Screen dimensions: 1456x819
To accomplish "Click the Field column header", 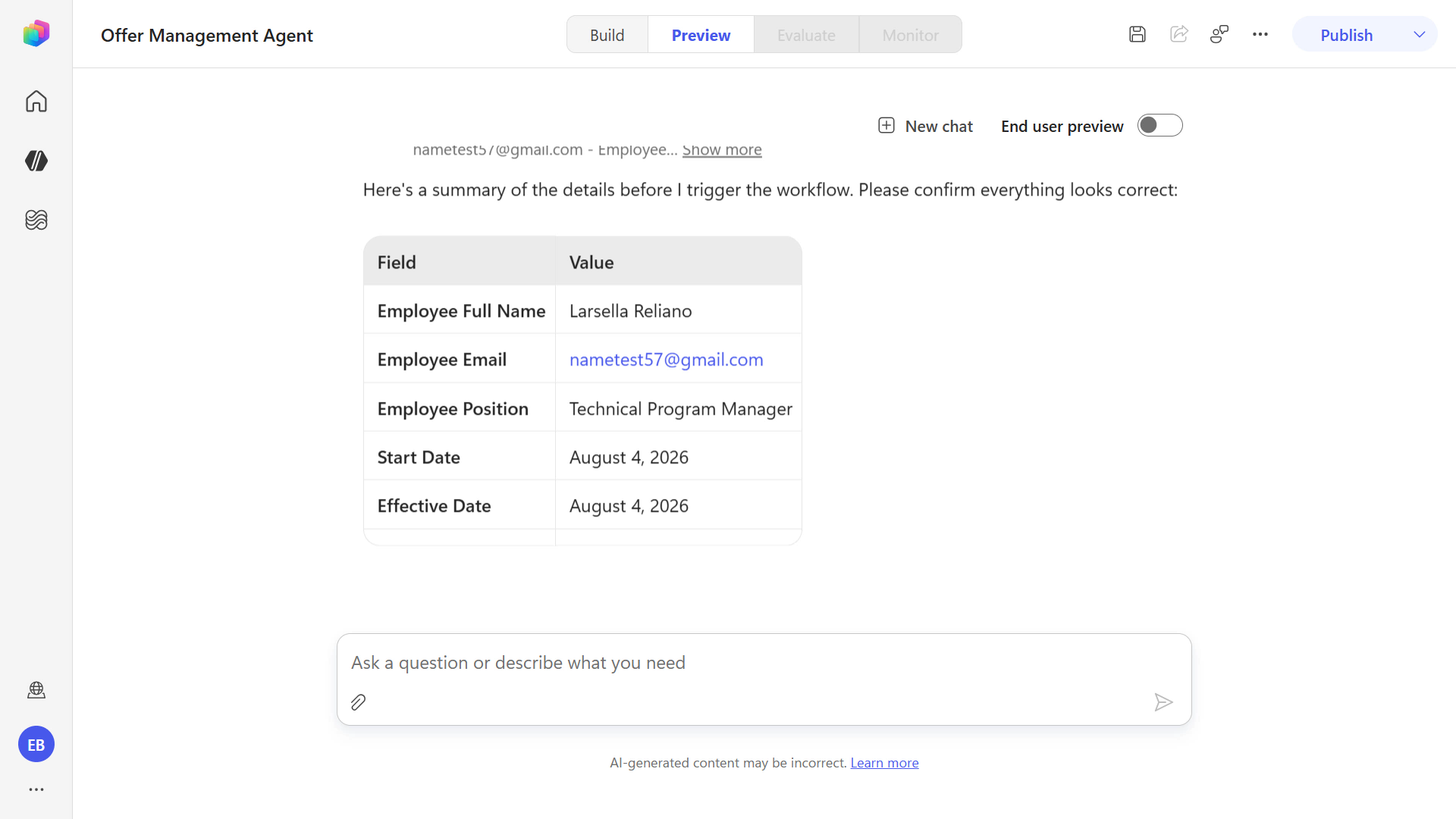I will coord(460,262).
